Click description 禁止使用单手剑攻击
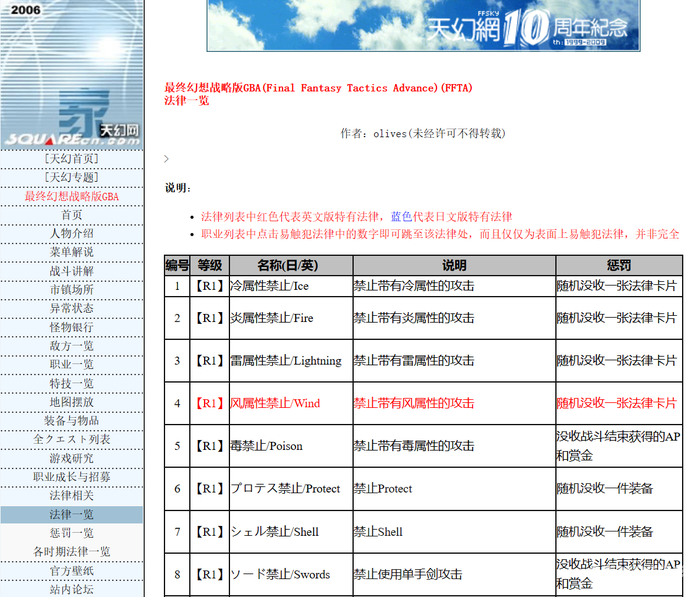 408,574
